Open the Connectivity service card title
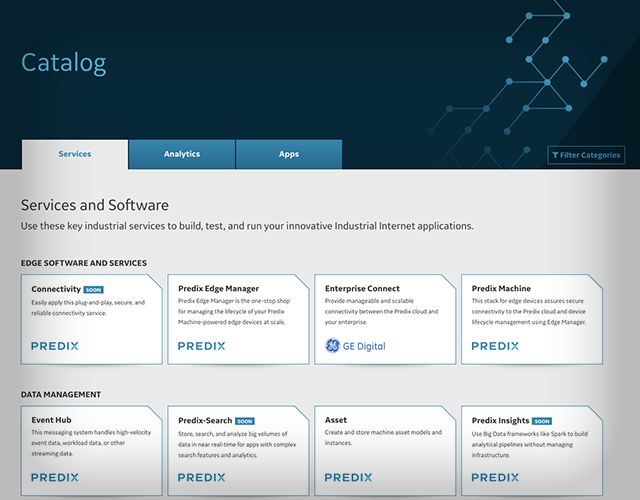 (56, 289)
